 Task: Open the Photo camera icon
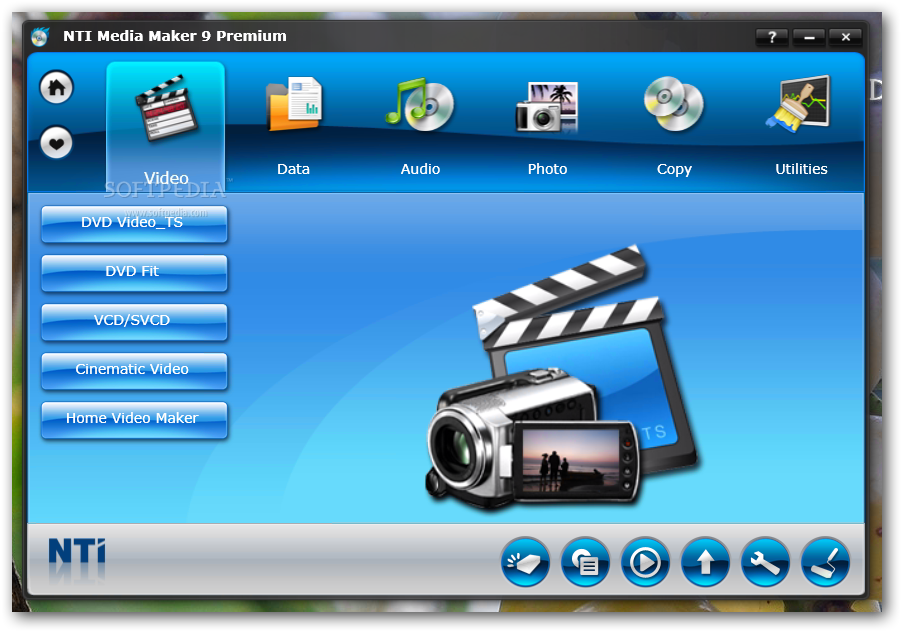(x=547, y=106)
